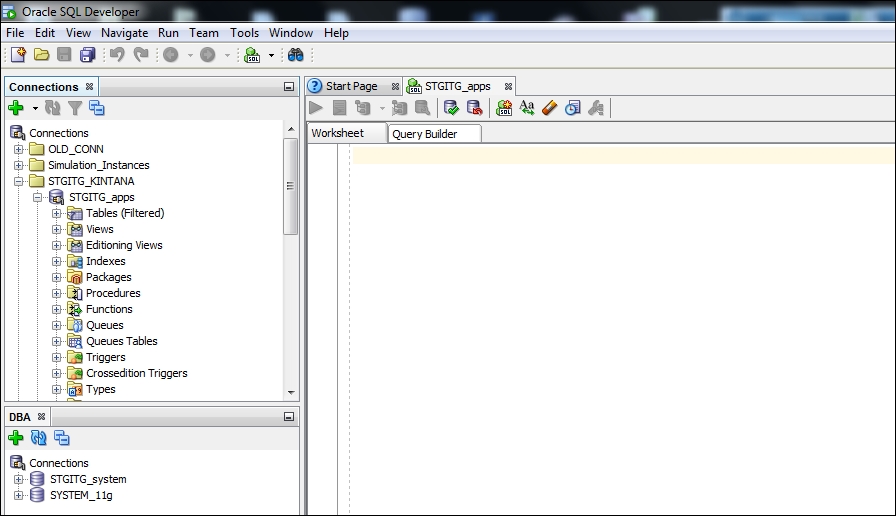Refresh DBA connections icon
Viewport: 896px width, 516px height.
coord(39,438)
